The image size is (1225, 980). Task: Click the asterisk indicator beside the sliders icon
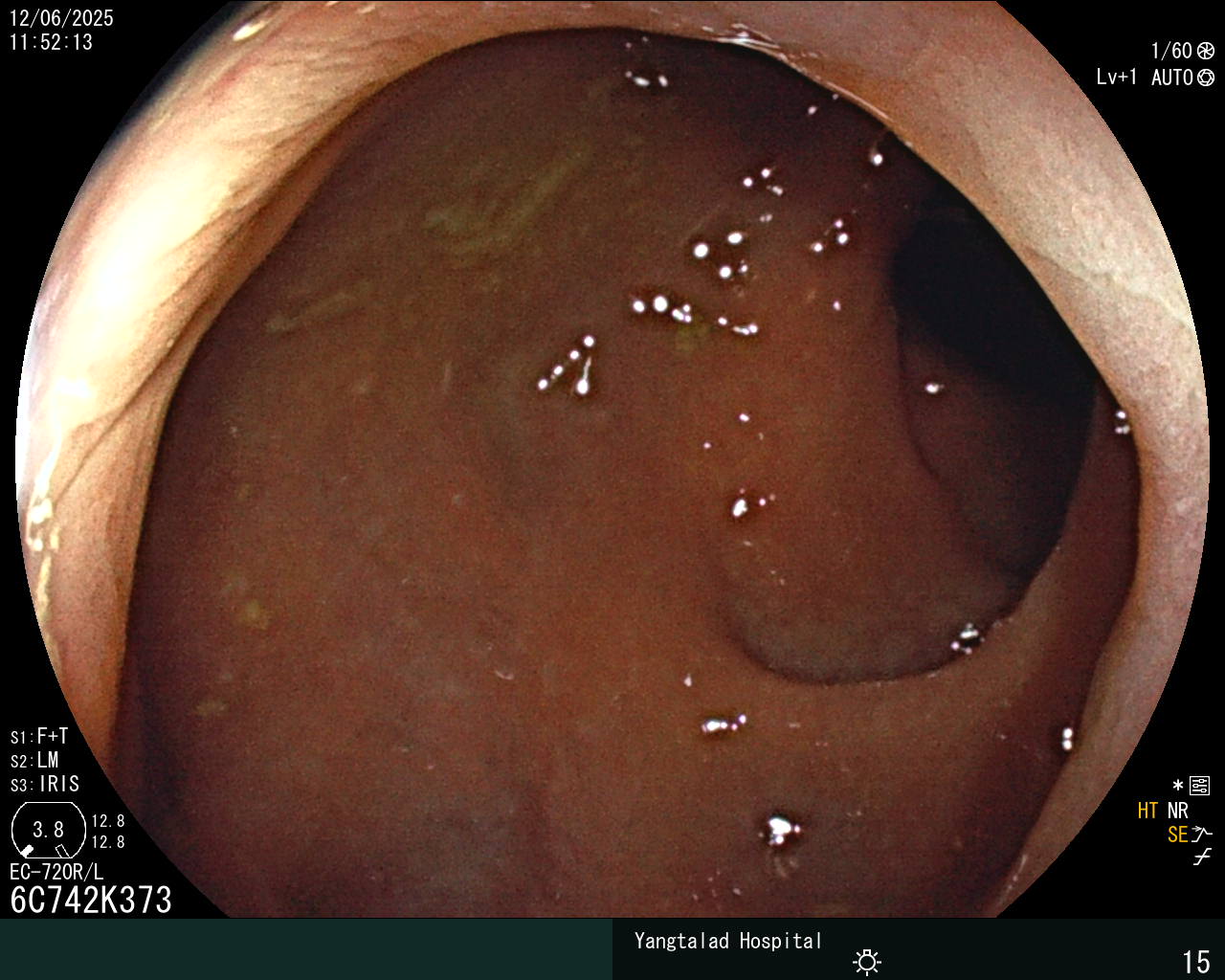(1178, 787)
